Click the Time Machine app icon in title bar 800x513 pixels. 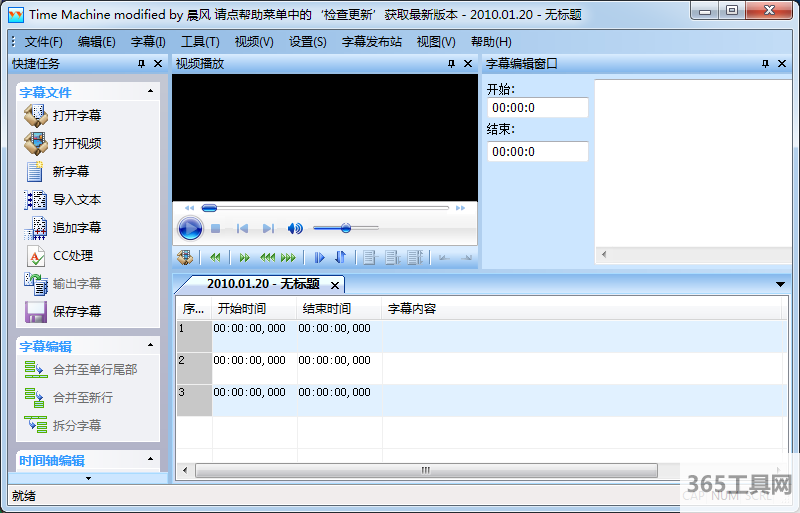pyautogui.click(x=16, y=15)
